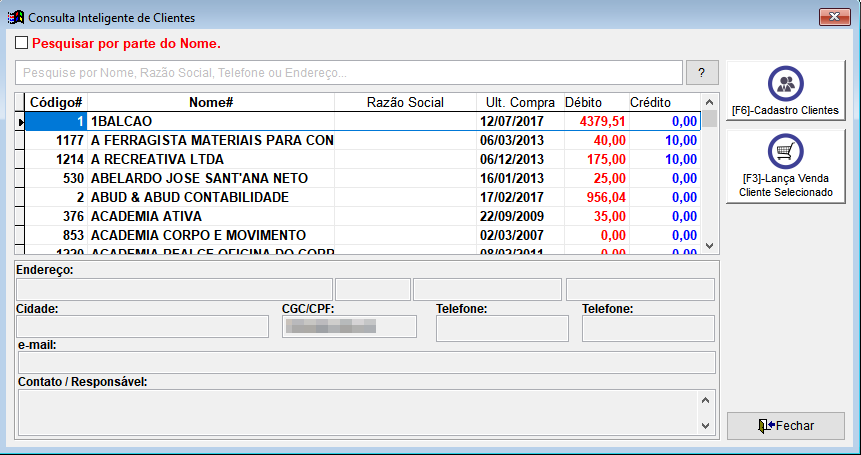Click the row pointer arrow beside 1BALCAO
The width and height of the screenshot is (861, 455).
(x=21, y=122)
